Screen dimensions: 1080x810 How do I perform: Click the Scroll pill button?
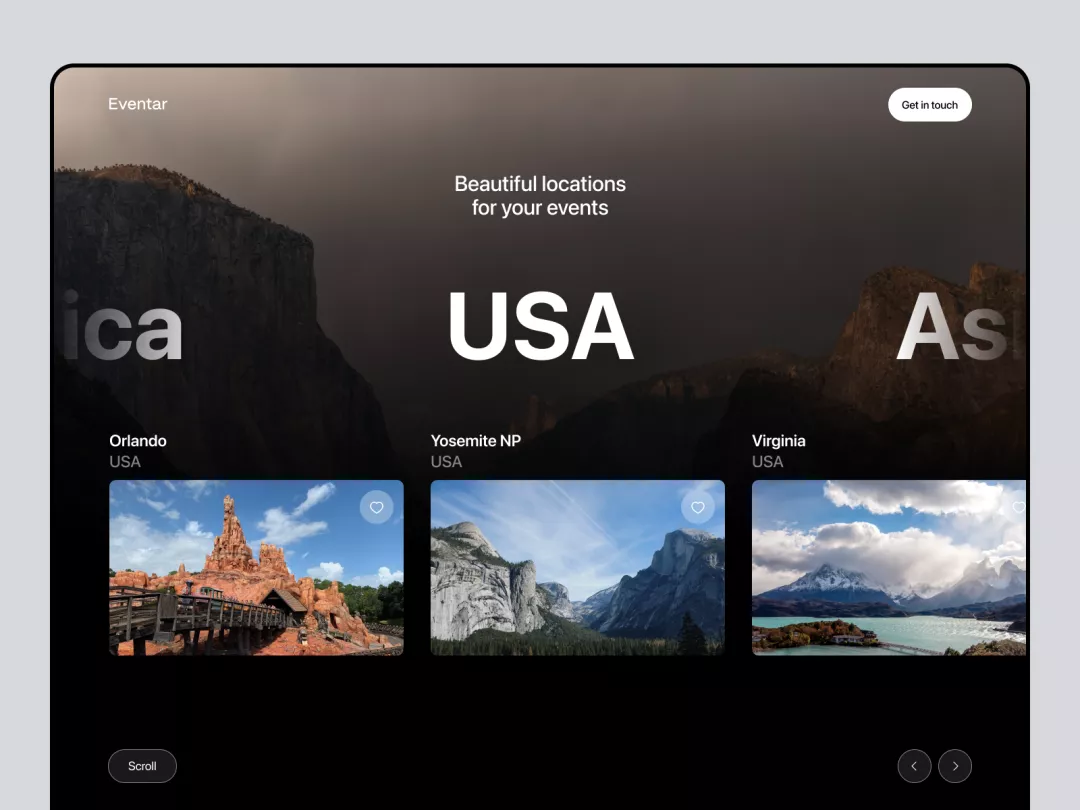tap(142, 766)
